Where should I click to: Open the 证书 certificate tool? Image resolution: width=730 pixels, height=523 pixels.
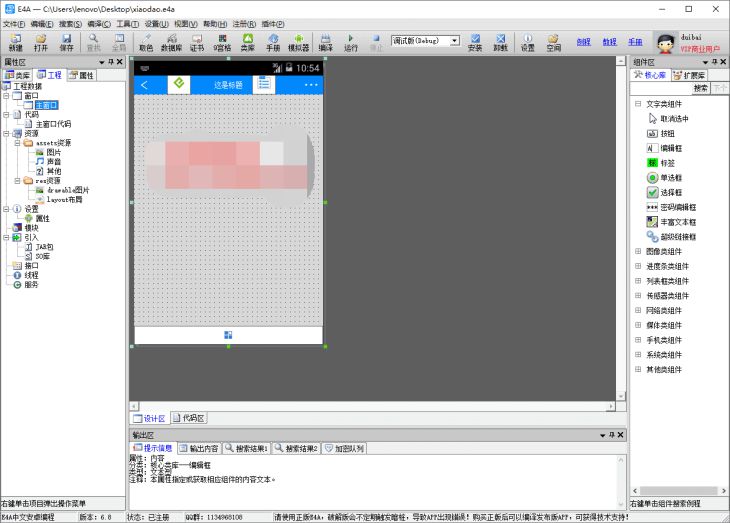197,42
